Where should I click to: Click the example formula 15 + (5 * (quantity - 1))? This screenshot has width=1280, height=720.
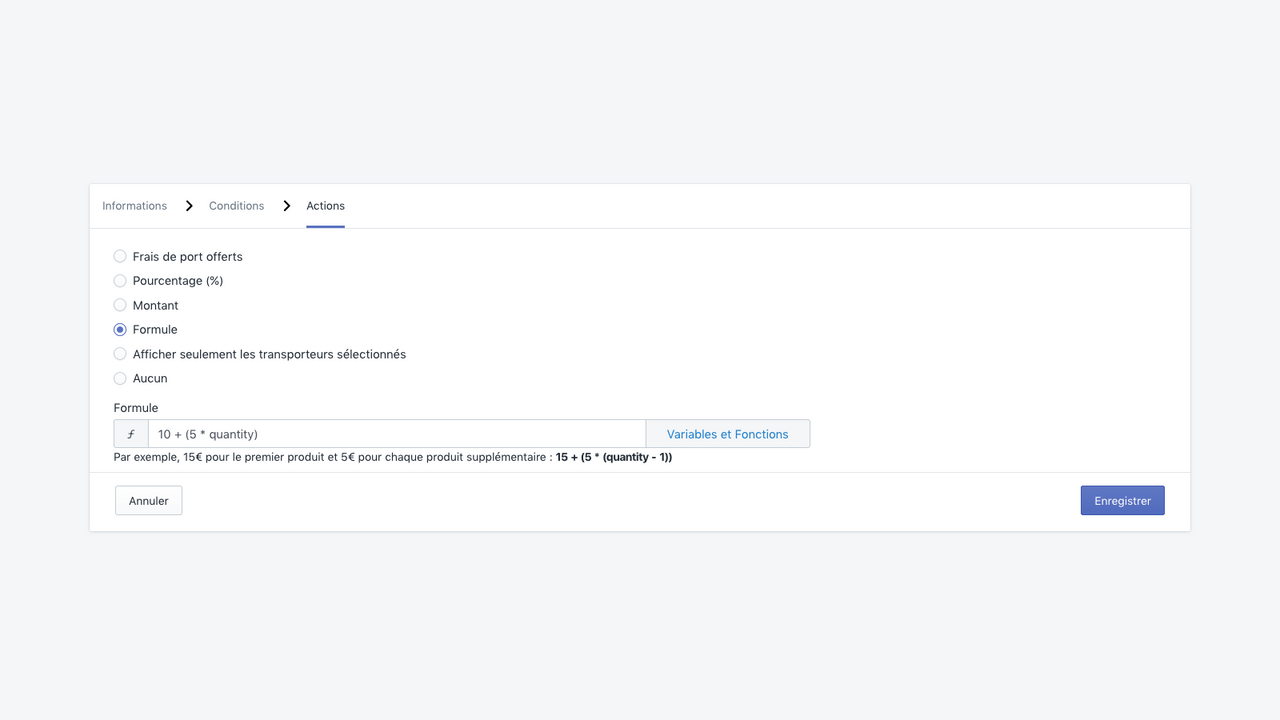coord(614,457)
